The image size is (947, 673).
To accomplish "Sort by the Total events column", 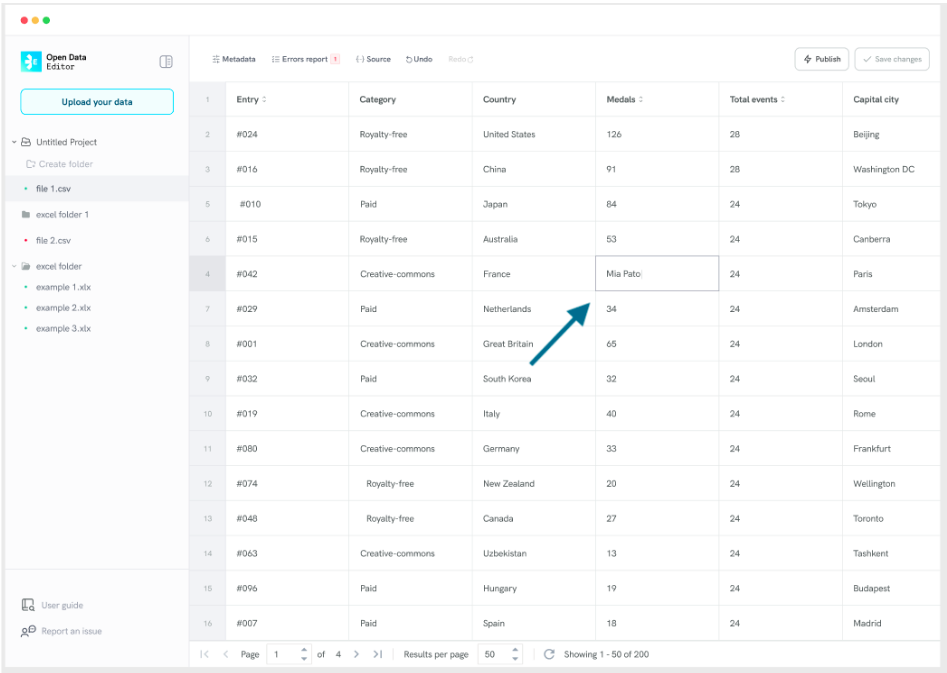I will click(783, 100).
